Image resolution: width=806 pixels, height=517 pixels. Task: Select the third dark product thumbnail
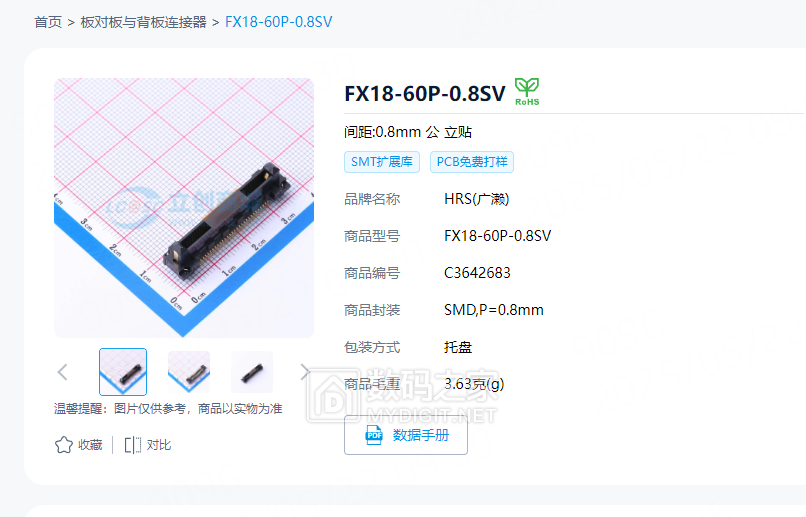[252, 372]
